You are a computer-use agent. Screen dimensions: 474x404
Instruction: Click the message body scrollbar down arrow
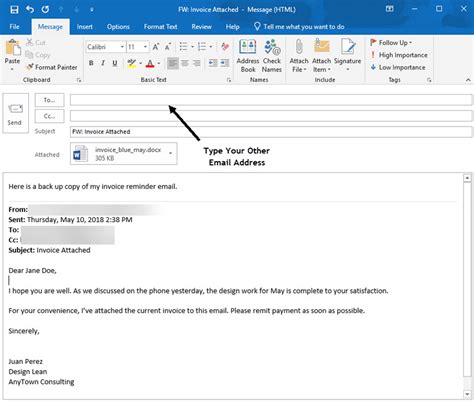(x=467, y=394)
